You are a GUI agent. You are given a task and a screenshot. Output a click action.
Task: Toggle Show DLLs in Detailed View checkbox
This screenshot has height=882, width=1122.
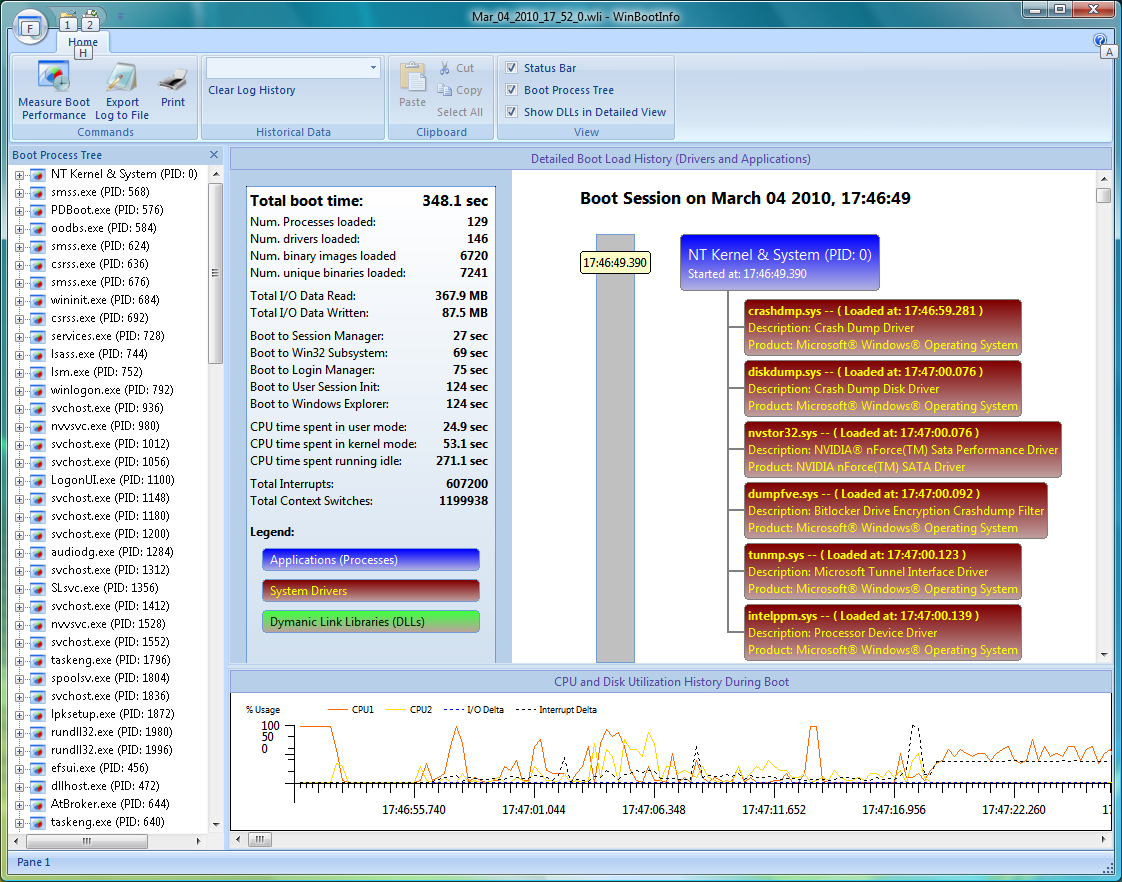pyautogui.click(x=512, y=112)
